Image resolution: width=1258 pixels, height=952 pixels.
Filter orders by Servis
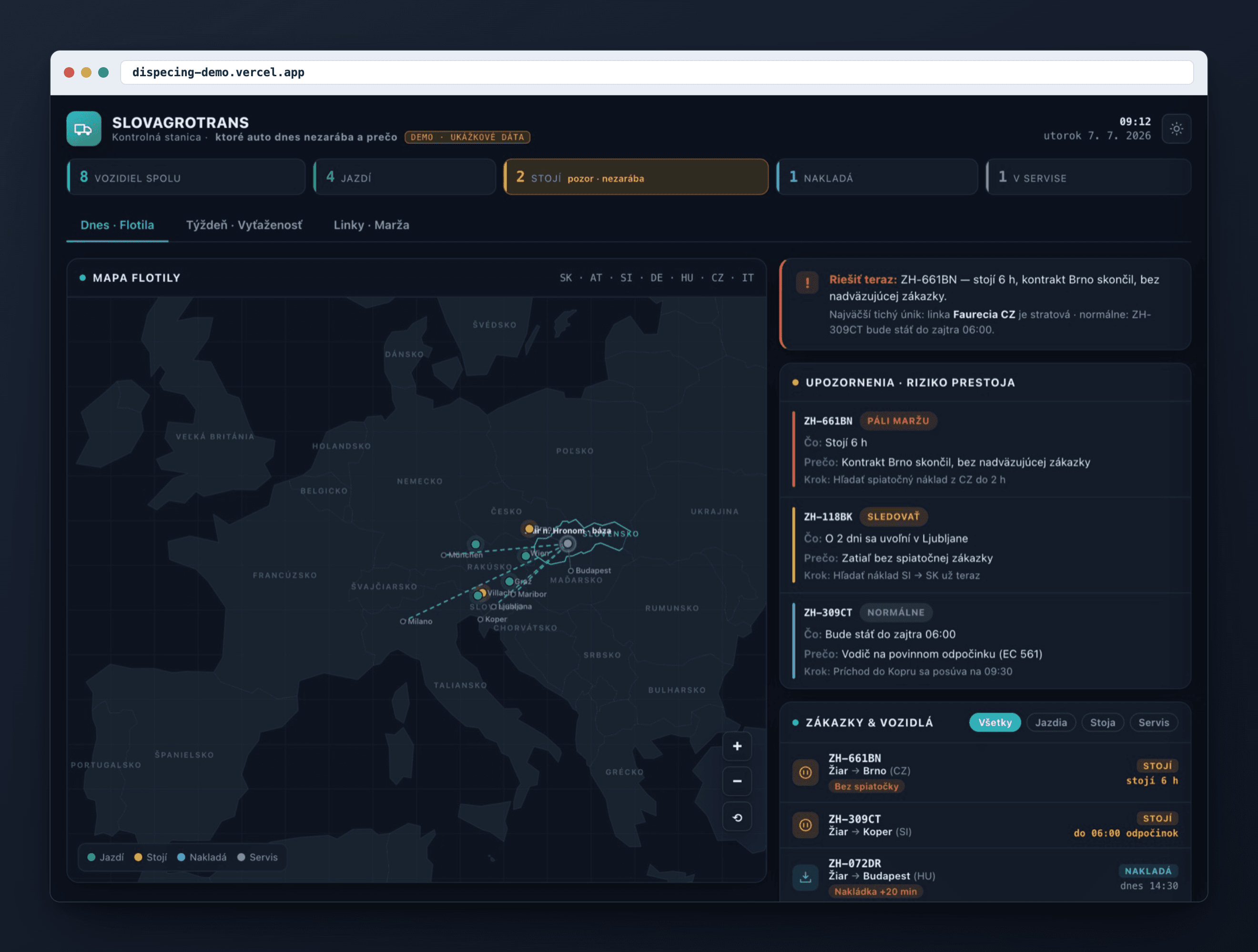1153,723
